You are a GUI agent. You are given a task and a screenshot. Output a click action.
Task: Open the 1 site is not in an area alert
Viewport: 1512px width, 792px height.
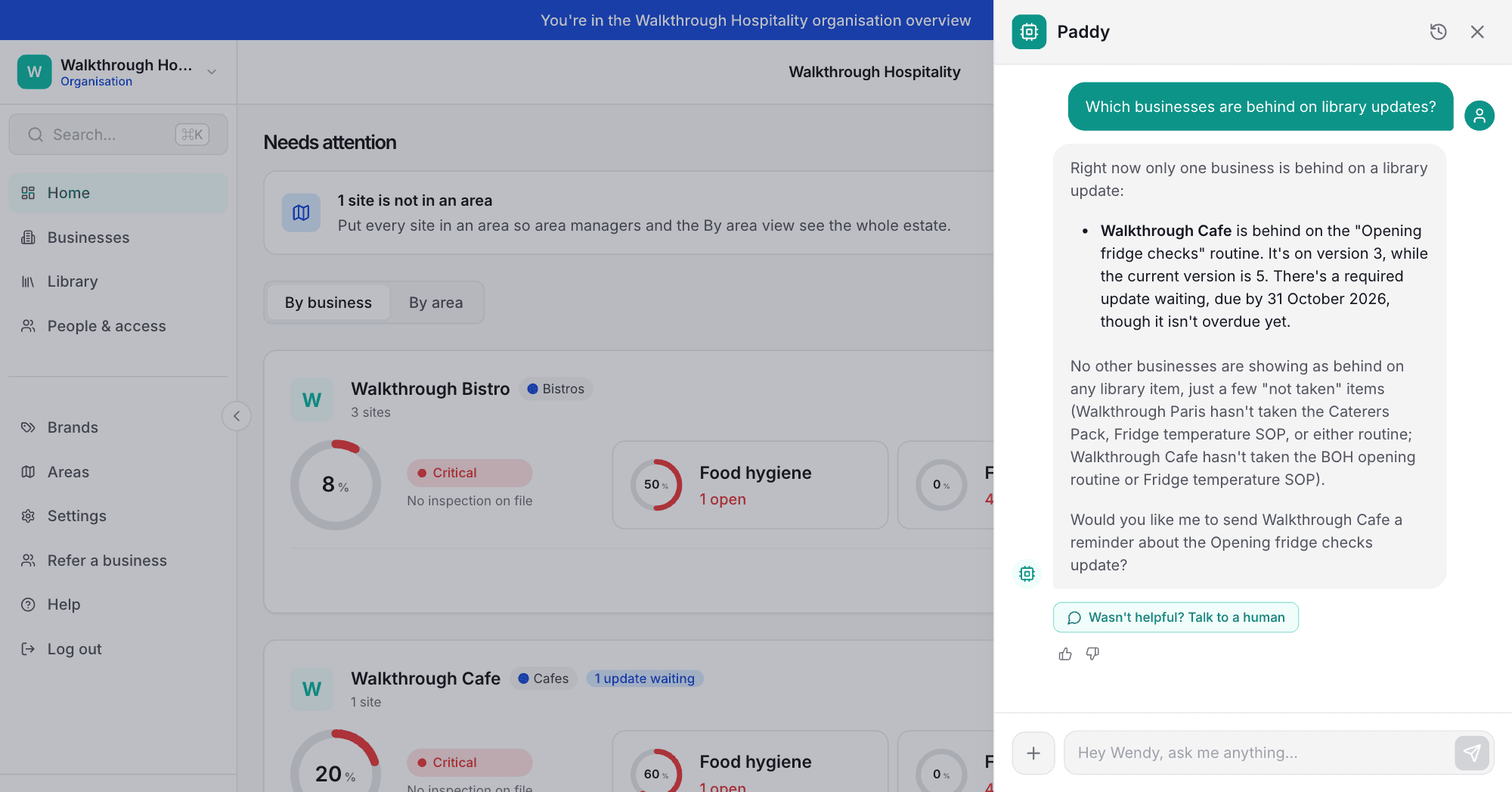pos(627,213)
